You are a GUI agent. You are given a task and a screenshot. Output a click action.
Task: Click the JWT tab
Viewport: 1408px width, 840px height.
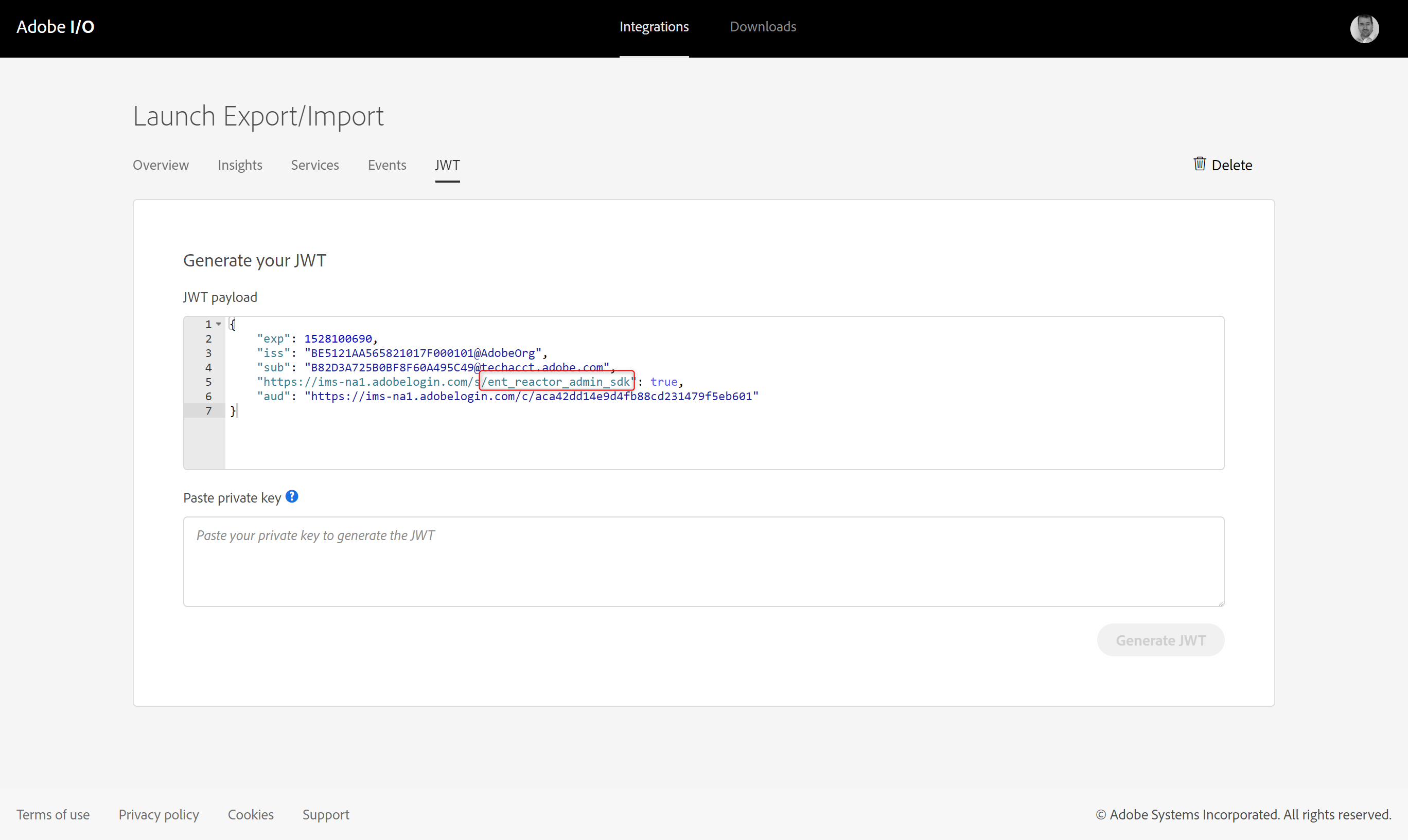click(x=447, y=165)
